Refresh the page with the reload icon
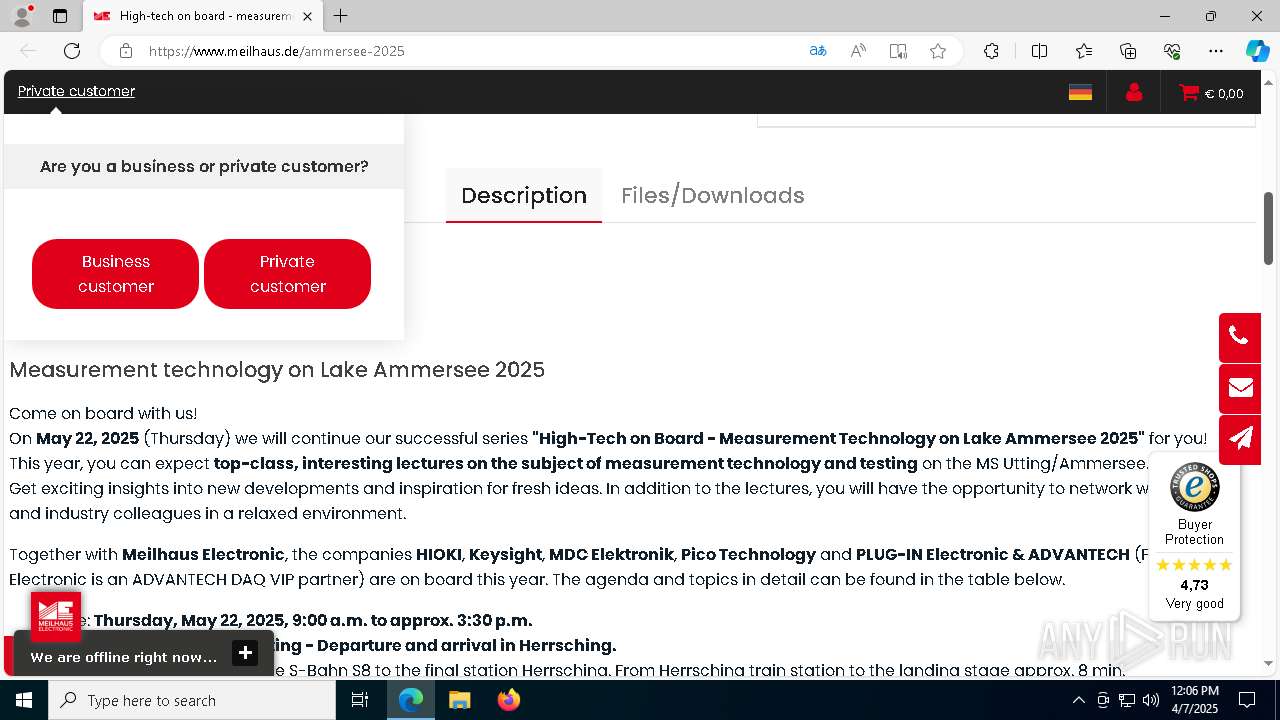Screen dimensions: 1280x720 [72, 51]
